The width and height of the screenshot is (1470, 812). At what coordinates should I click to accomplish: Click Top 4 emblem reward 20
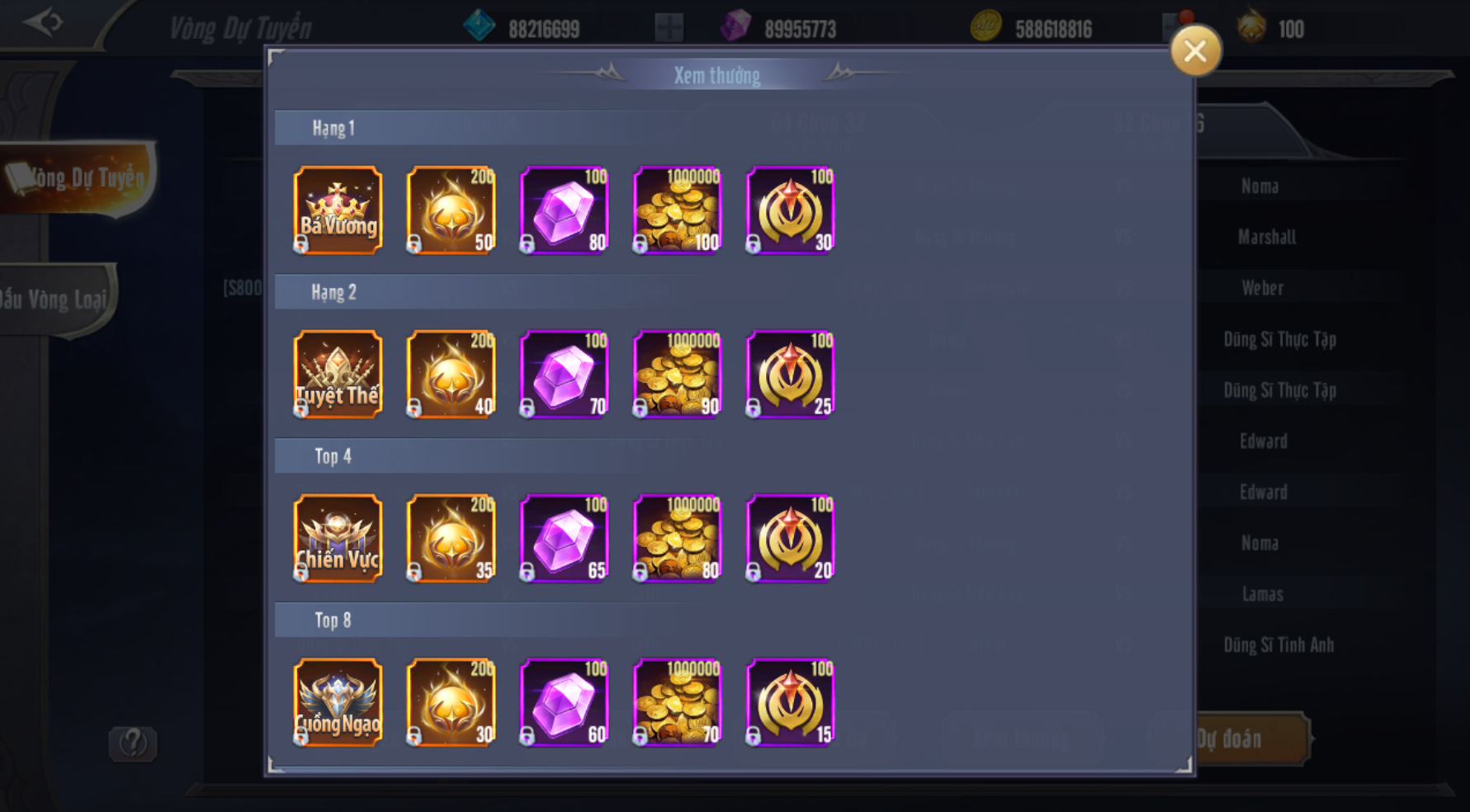790,538
